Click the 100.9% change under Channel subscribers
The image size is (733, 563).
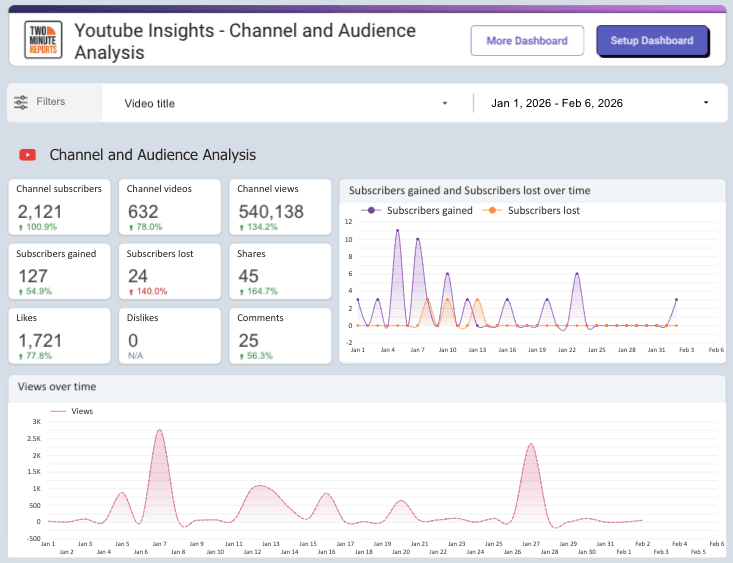[x=37, y=227]
